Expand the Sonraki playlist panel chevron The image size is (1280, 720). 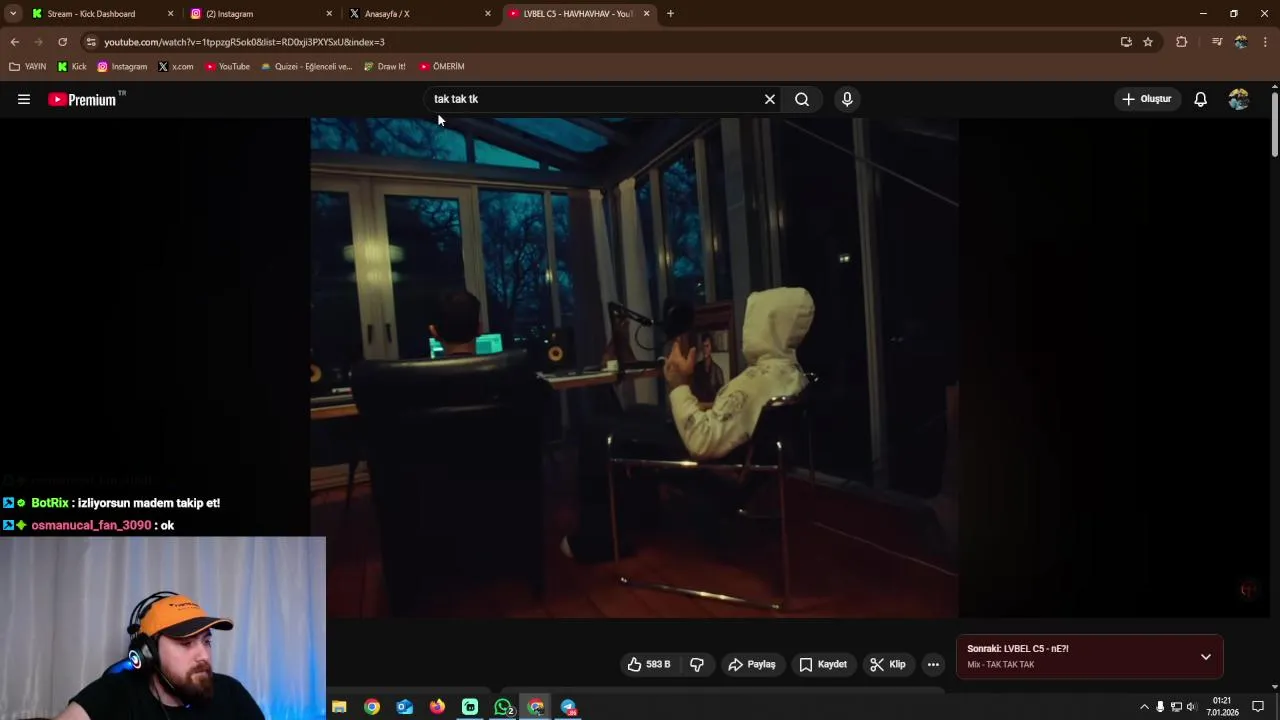[x=1206, y=657]
